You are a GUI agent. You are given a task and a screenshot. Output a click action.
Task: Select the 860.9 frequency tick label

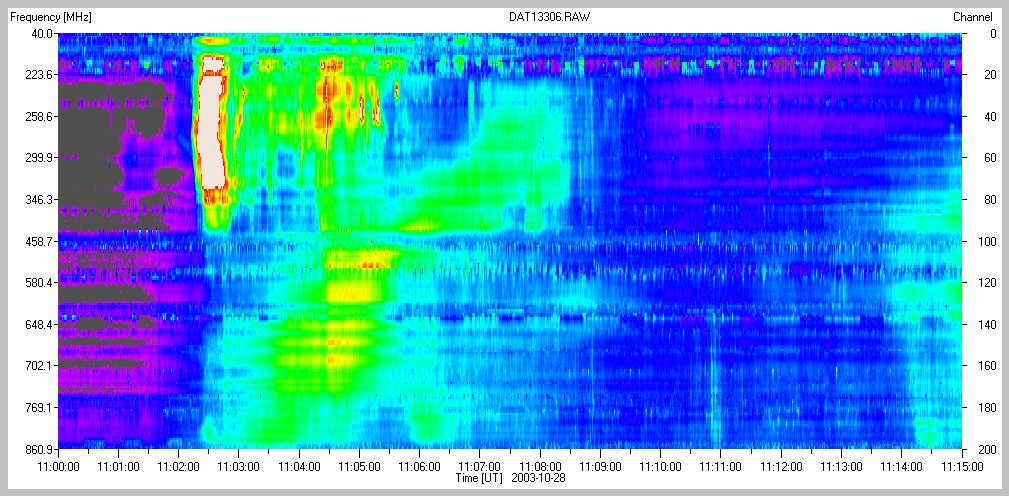39,448
